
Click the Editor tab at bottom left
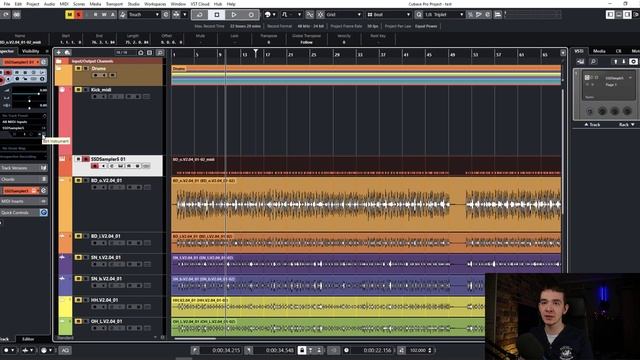(28, 339)
